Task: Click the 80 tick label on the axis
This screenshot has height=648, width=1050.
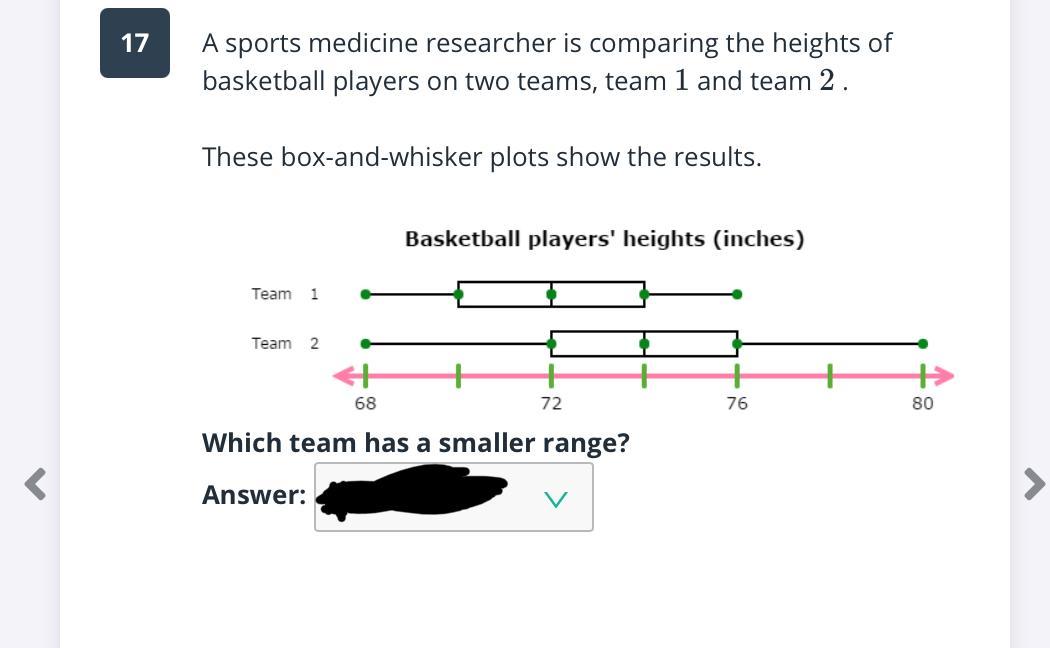Action: click(922, 403)
